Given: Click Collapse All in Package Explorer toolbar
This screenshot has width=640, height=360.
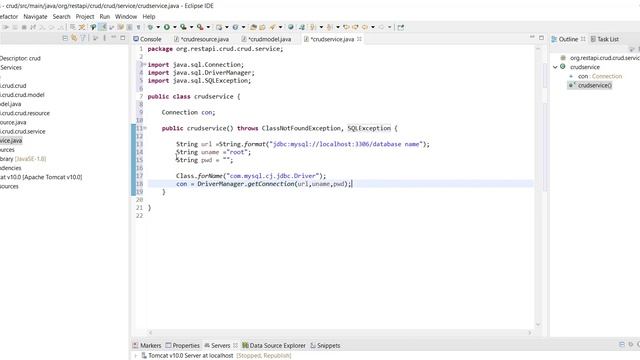Looking at the screenshot, I should [65, 38].
